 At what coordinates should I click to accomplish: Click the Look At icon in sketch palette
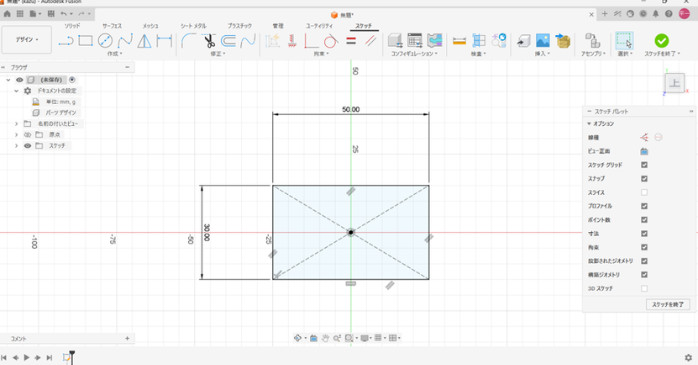[644, 151]
